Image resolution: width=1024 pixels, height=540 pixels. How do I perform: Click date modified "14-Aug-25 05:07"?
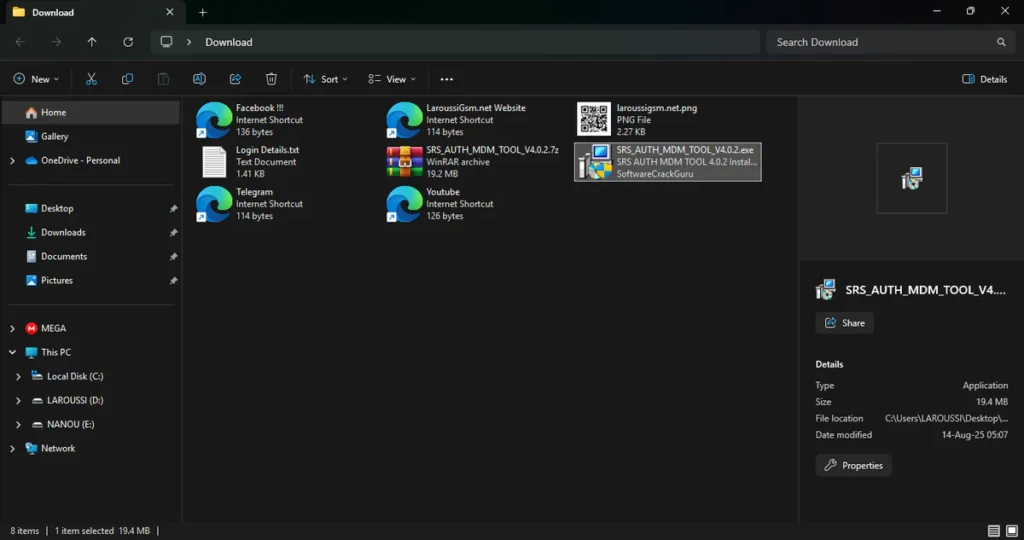click(x=974, y=435)
